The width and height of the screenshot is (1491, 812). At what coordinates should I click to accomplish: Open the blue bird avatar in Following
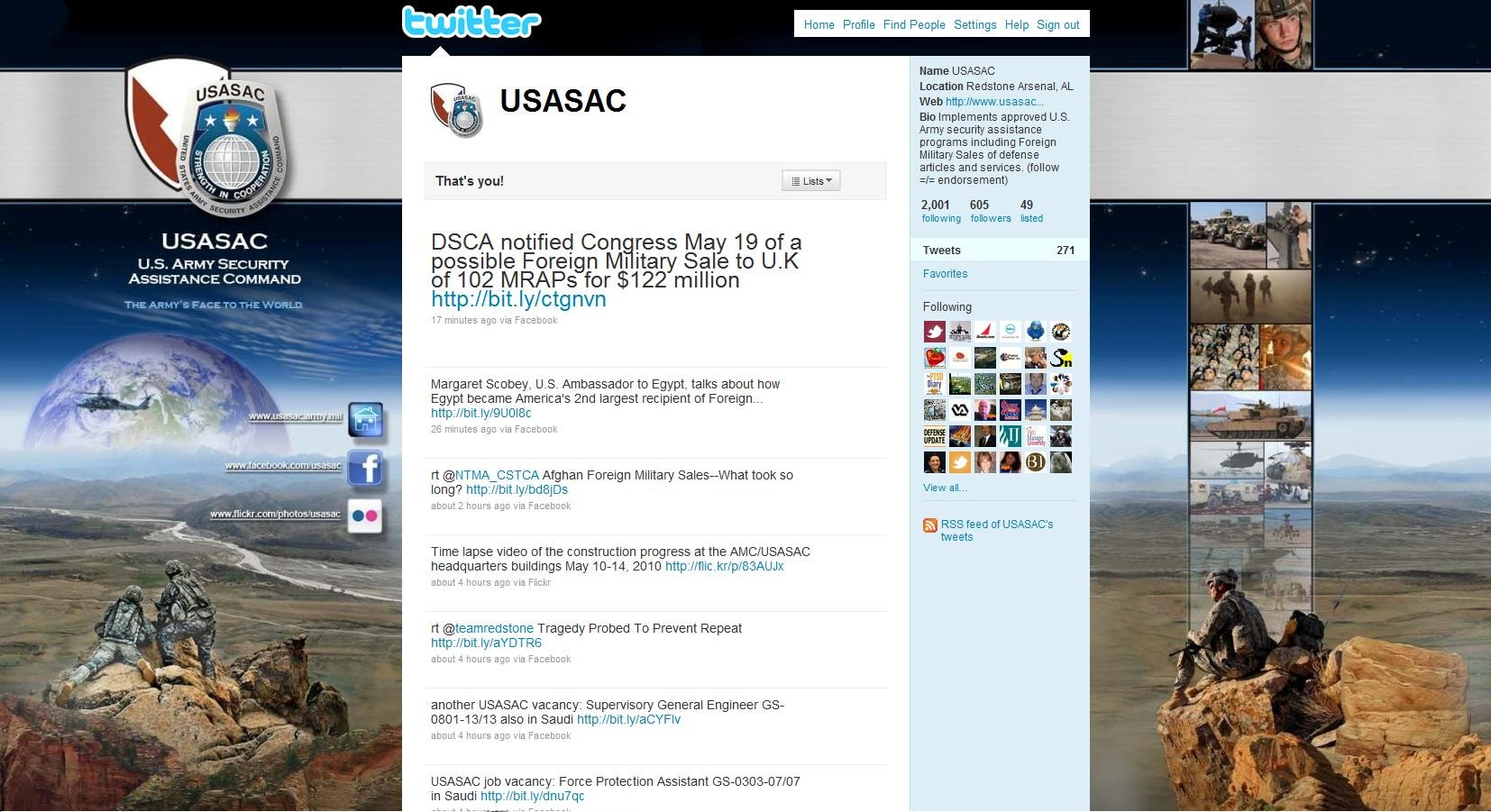[x=1036, y=332]
